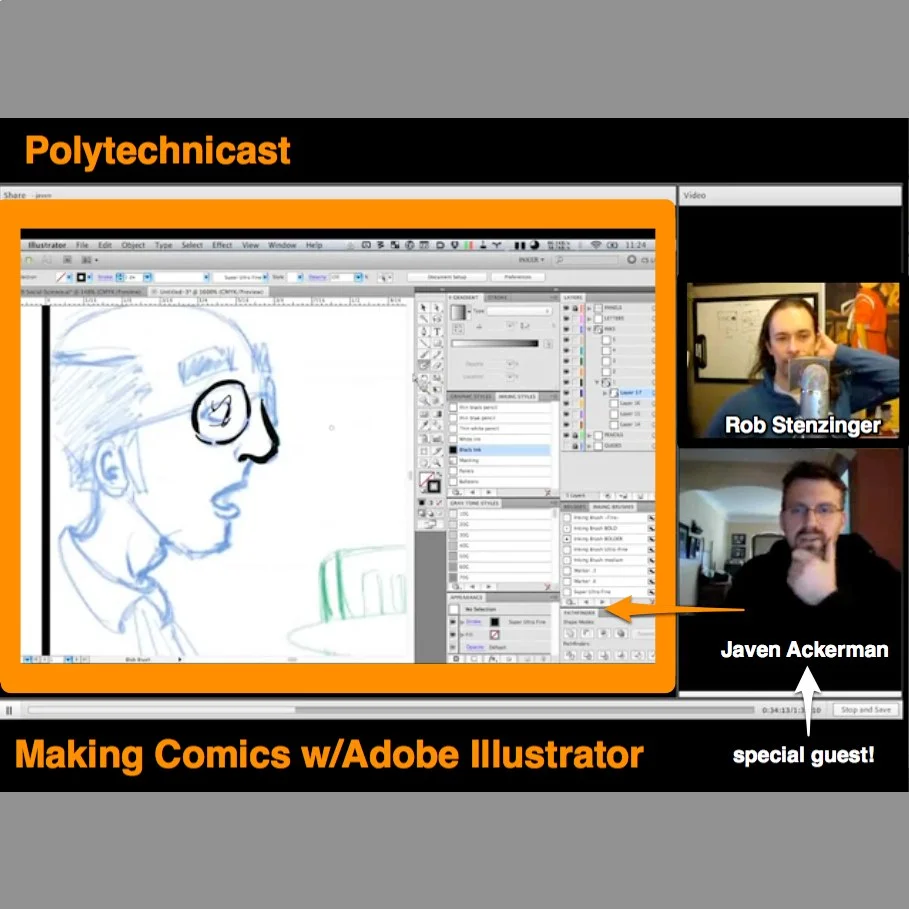Switch to the Graphic Styles tab
The width and height of the screenshot is (909, 910).
pos(471,396)
